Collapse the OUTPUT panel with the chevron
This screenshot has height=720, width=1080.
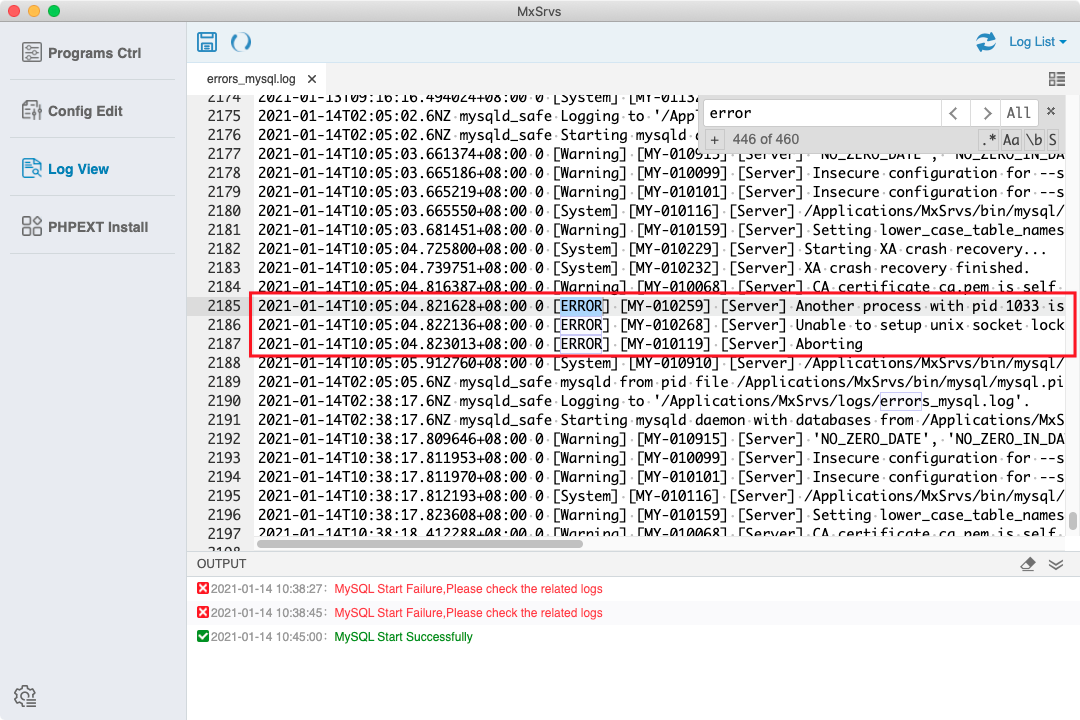point(1056,563)
